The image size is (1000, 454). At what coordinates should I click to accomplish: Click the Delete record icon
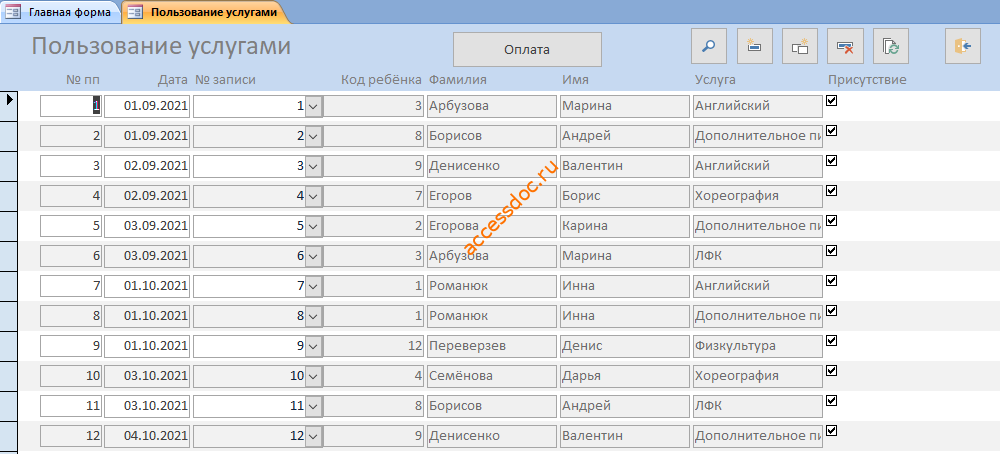point(845,46)
